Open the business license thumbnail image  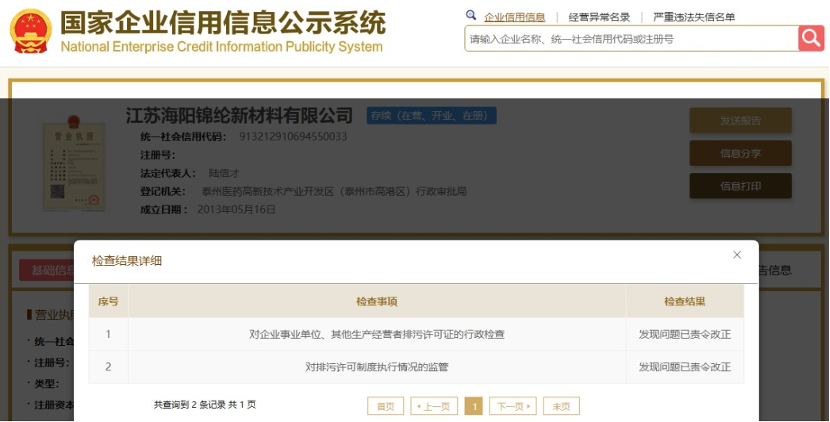[x=74, y=163]
